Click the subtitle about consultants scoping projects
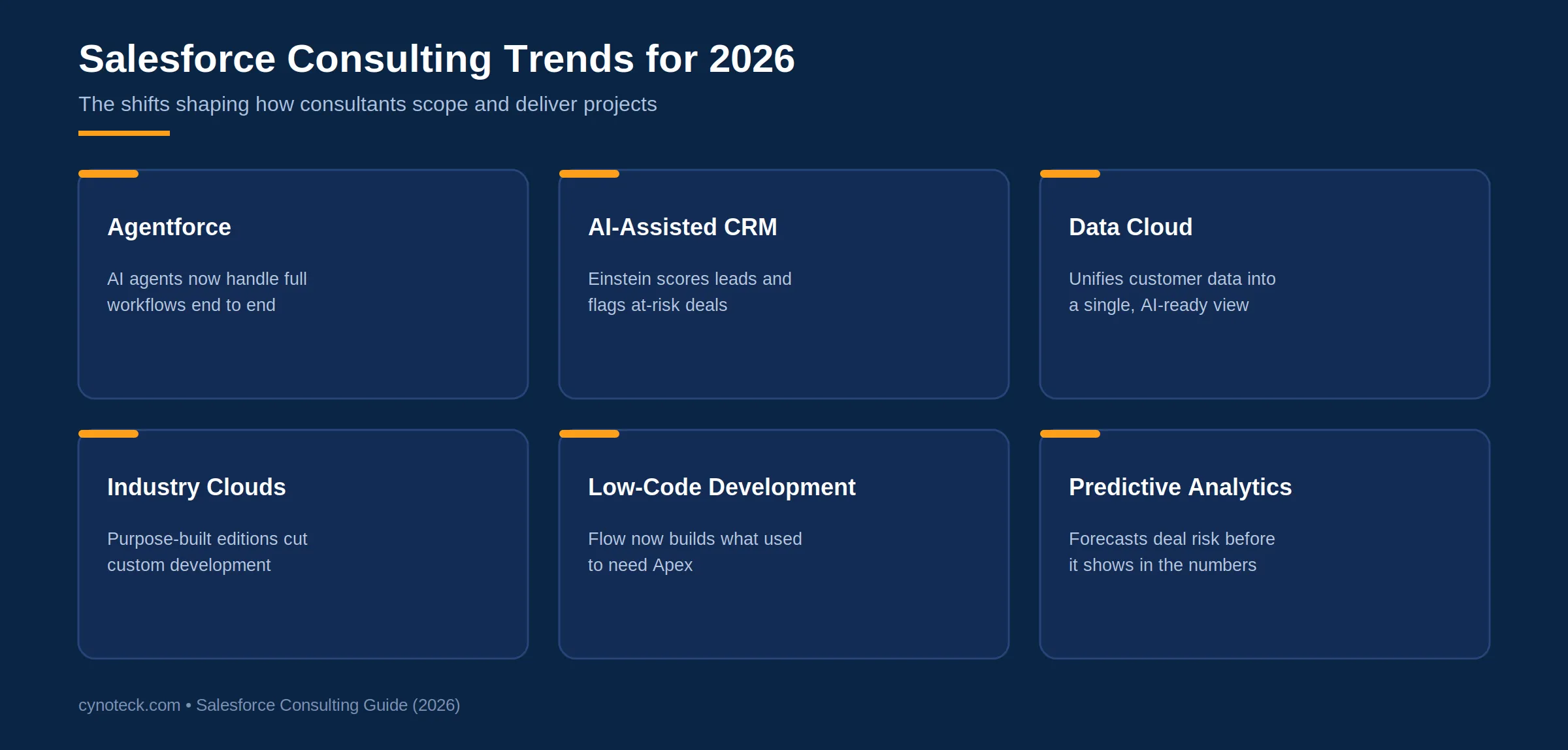This screenshot has width=1568, height=750. 367,105
